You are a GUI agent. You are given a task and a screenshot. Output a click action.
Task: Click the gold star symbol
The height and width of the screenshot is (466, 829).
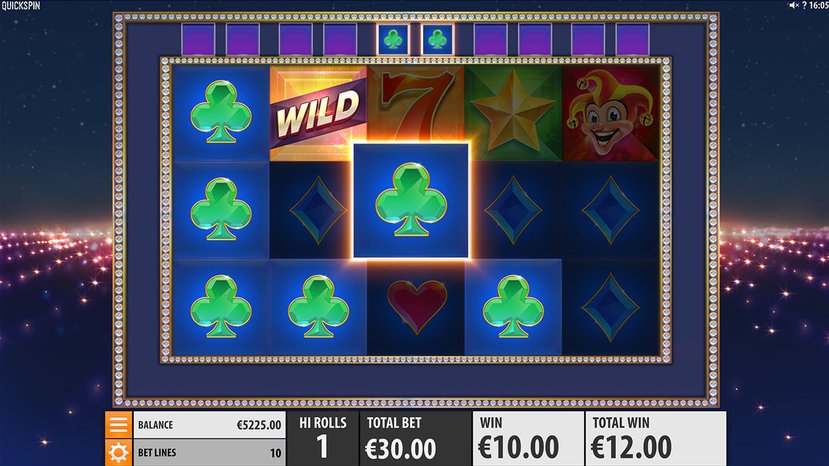513,113
